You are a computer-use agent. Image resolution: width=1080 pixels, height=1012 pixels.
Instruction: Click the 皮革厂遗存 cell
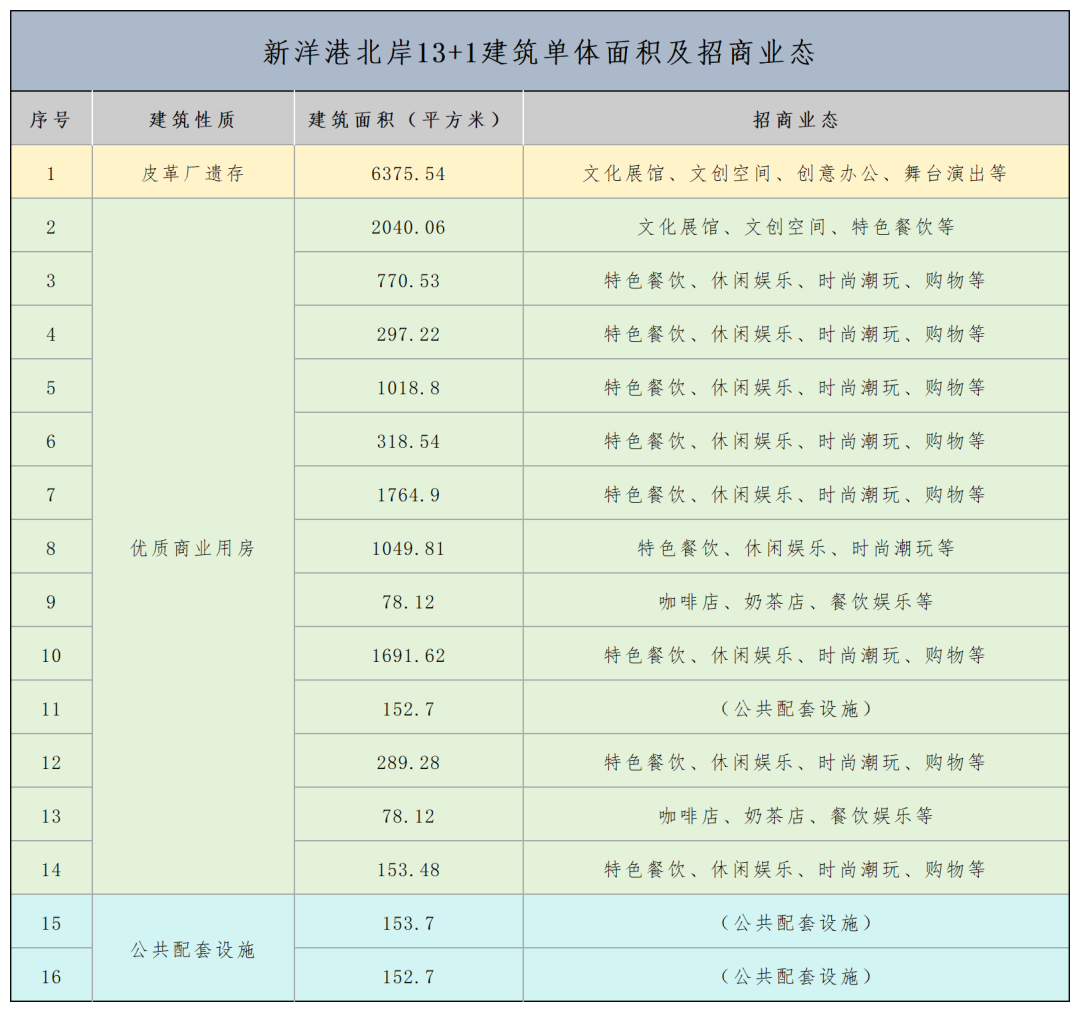[x=193, y=174]
